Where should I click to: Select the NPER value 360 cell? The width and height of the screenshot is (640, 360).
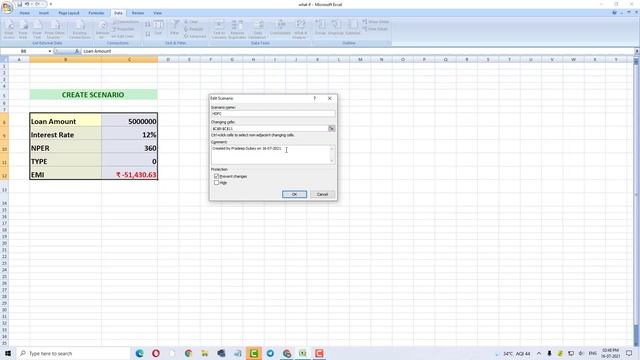[129, 148]
